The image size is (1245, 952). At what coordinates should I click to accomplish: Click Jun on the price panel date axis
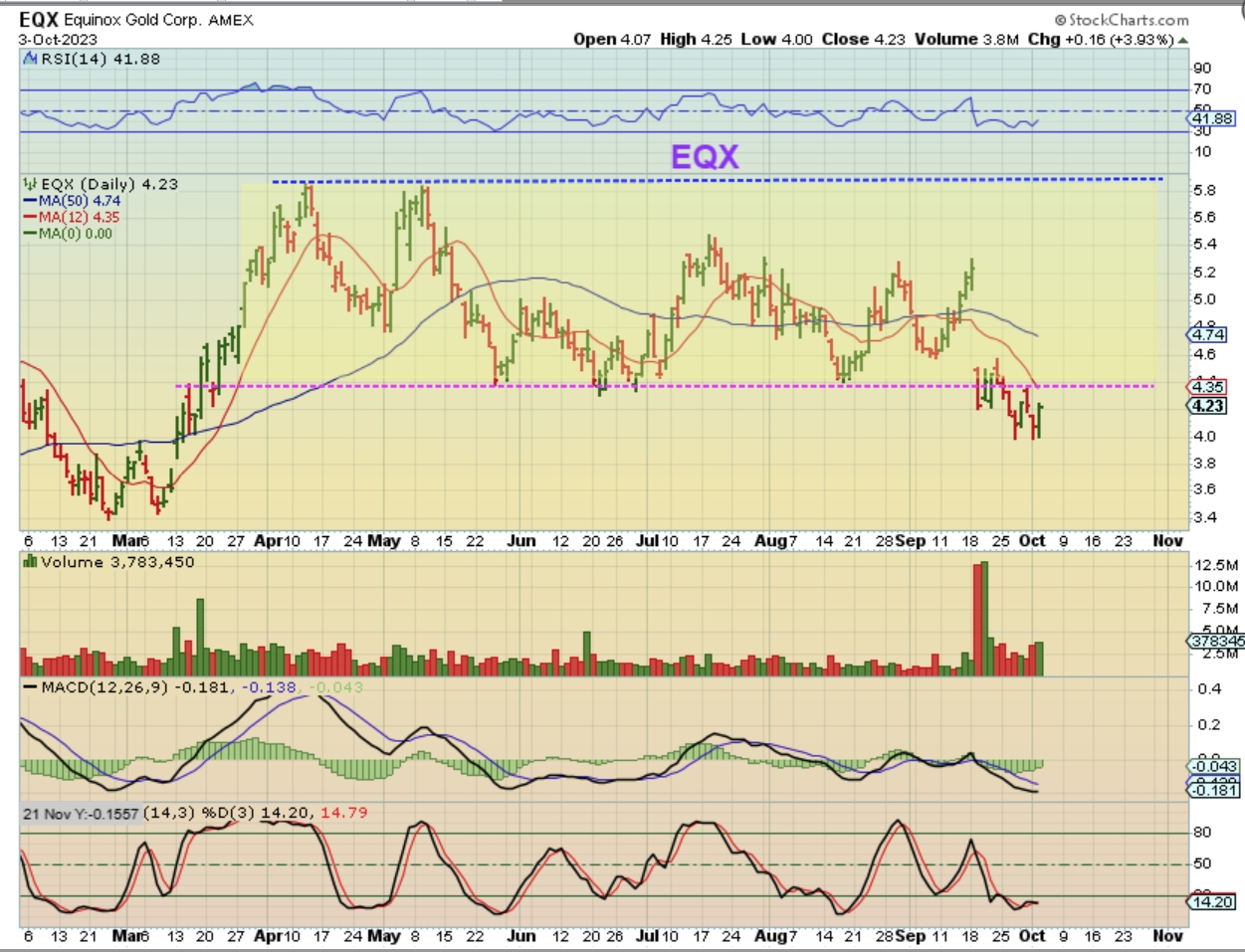click(520, 541)
